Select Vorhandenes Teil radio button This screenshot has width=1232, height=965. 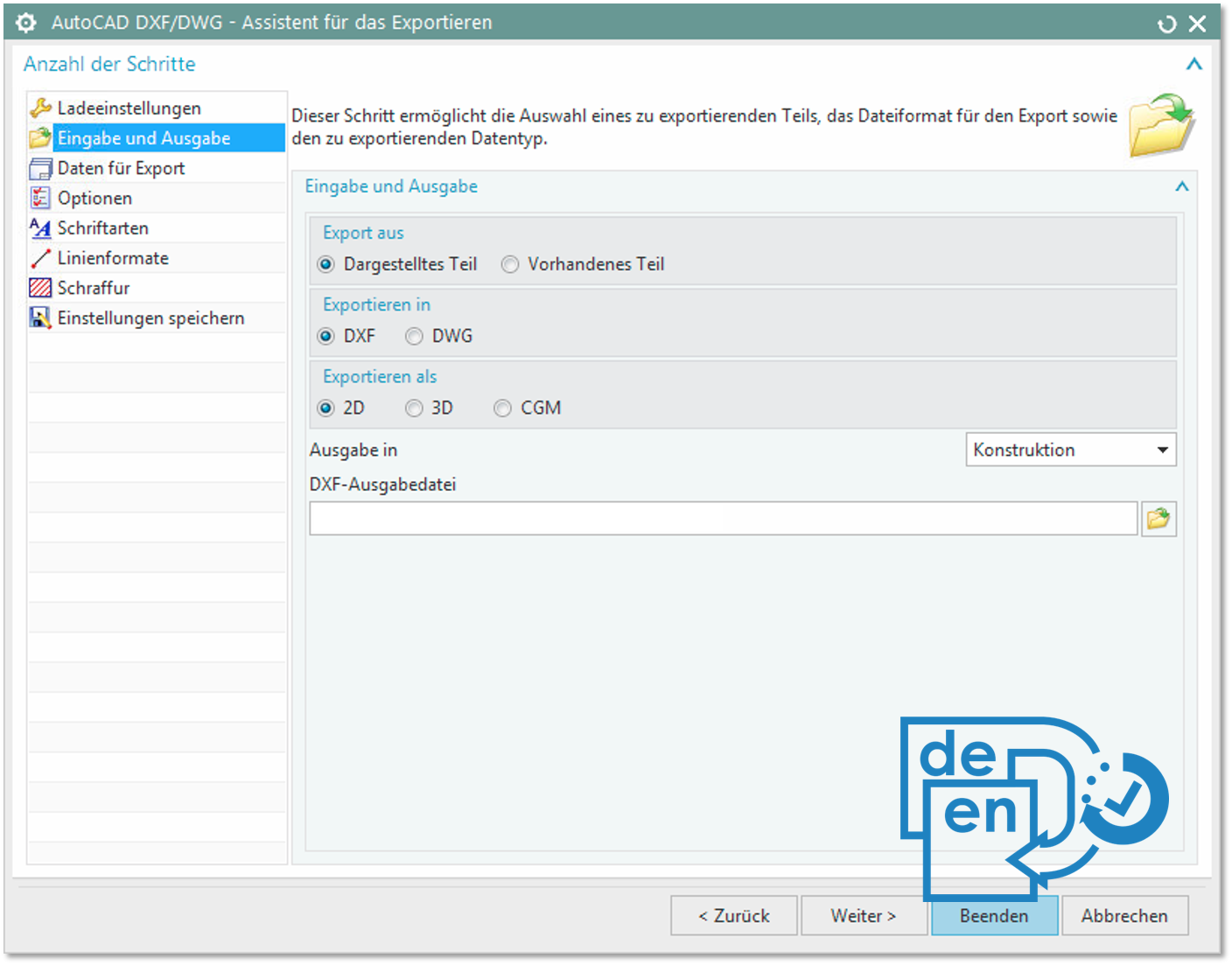click(x=510, y=264)
